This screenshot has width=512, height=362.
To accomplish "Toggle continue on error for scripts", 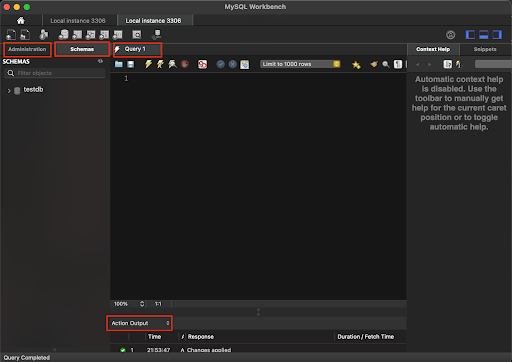I will click(202, 64).
